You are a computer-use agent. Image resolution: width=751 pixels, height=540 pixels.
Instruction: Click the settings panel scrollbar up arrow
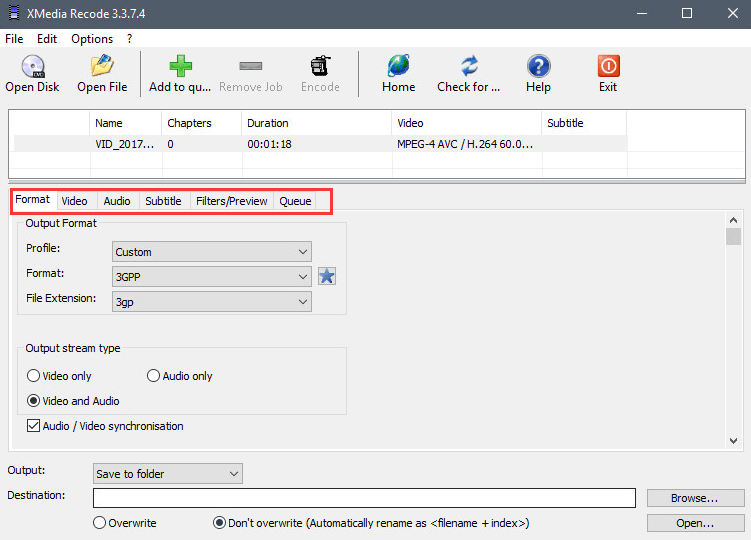[x=733, y=220]
